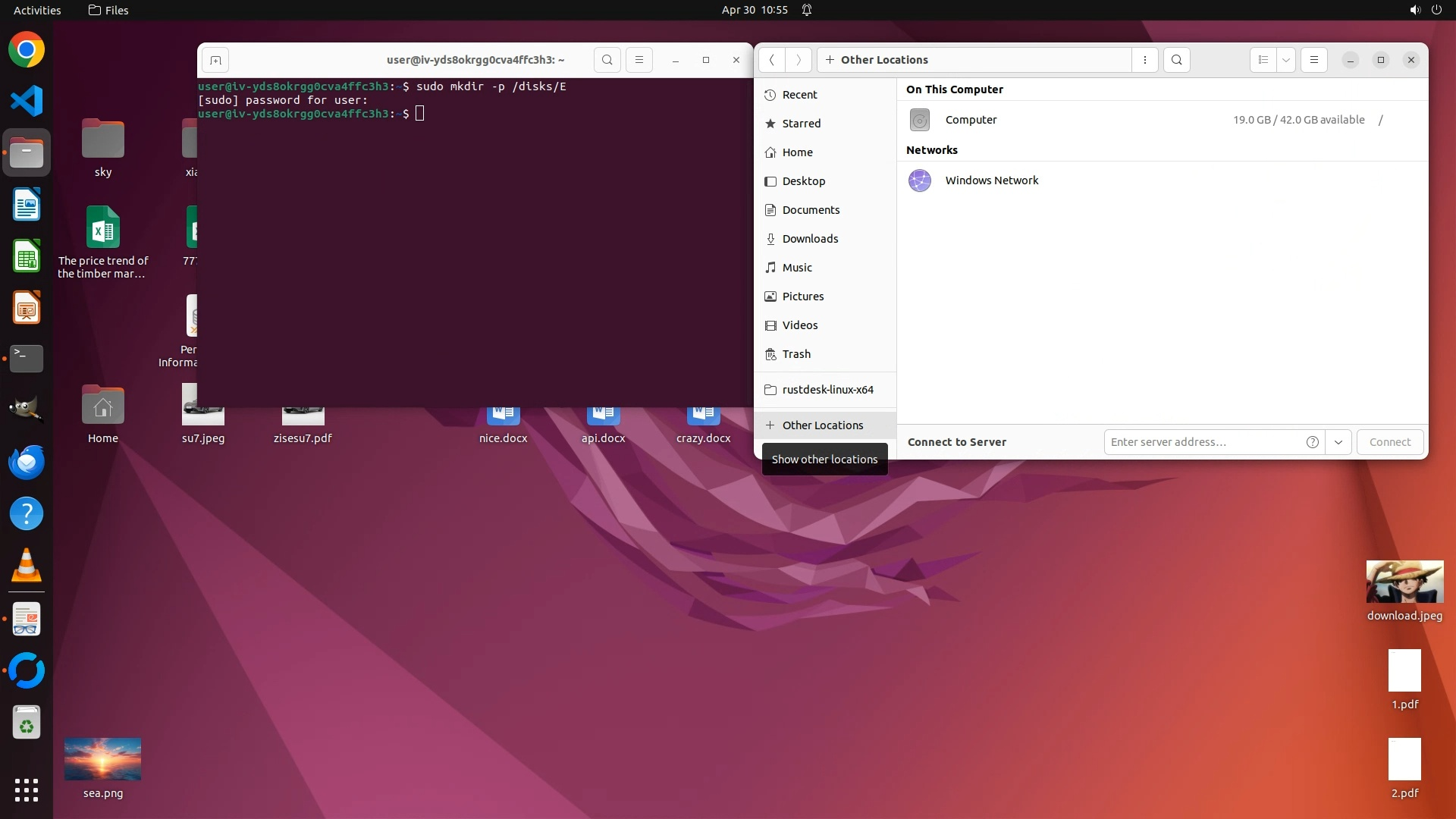Open the terminal hamburger menu
1456x819 pixels.
point(639,60)
